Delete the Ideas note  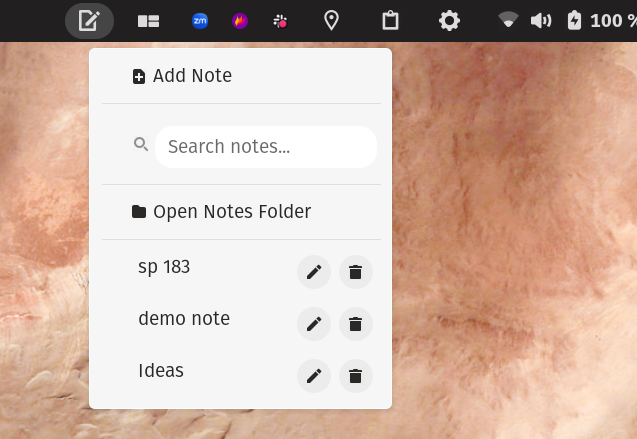tap(355, 376)
